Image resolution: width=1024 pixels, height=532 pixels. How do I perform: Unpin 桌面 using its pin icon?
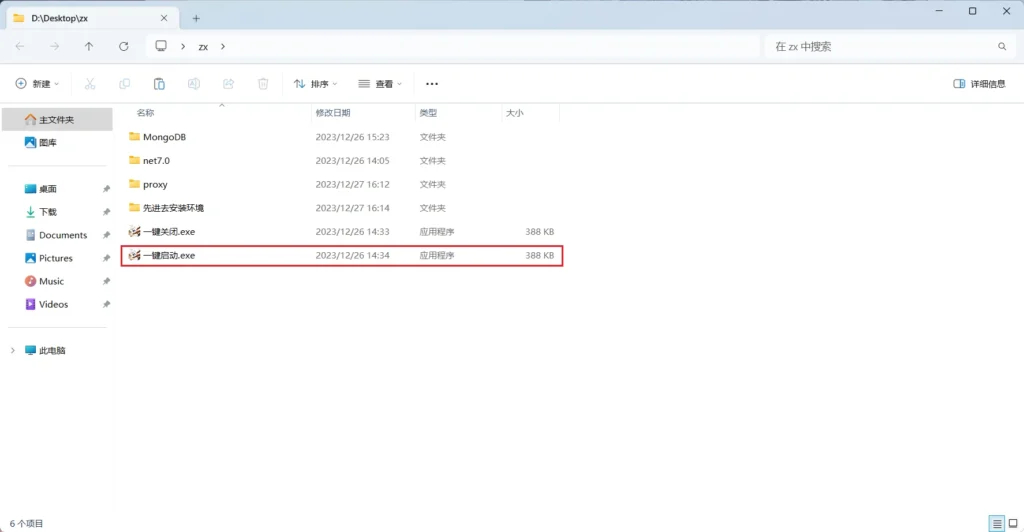(x=106, y=189)
